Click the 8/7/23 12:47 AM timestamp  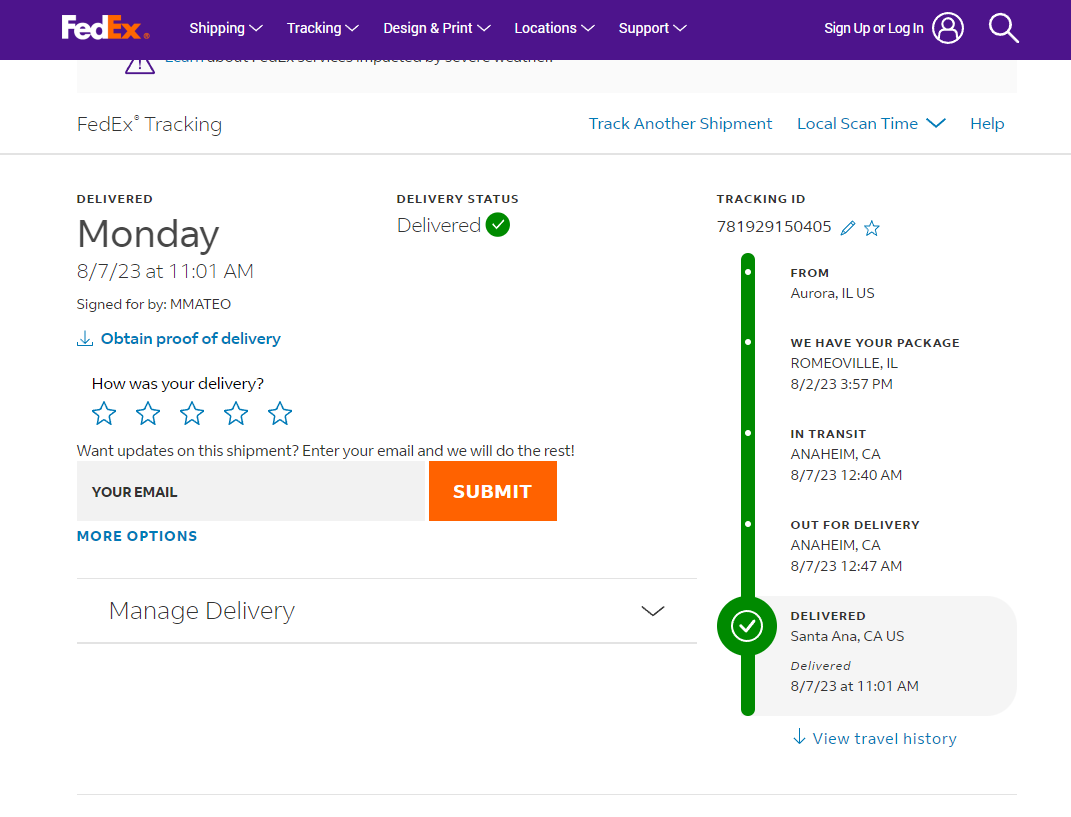[x=846, y=566]
